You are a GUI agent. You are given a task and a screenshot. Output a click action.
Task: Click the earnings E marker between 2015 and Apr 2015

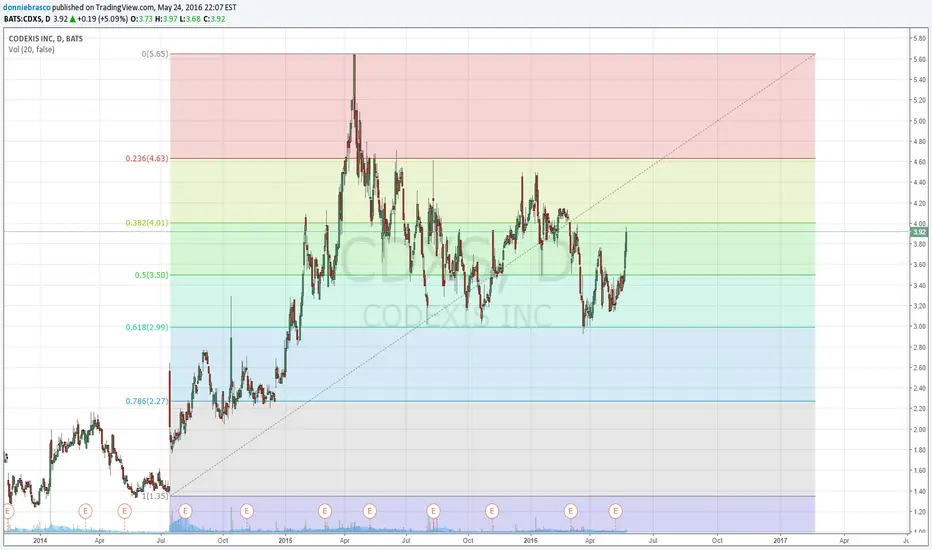pyautogui.click(x=325, y=510)
